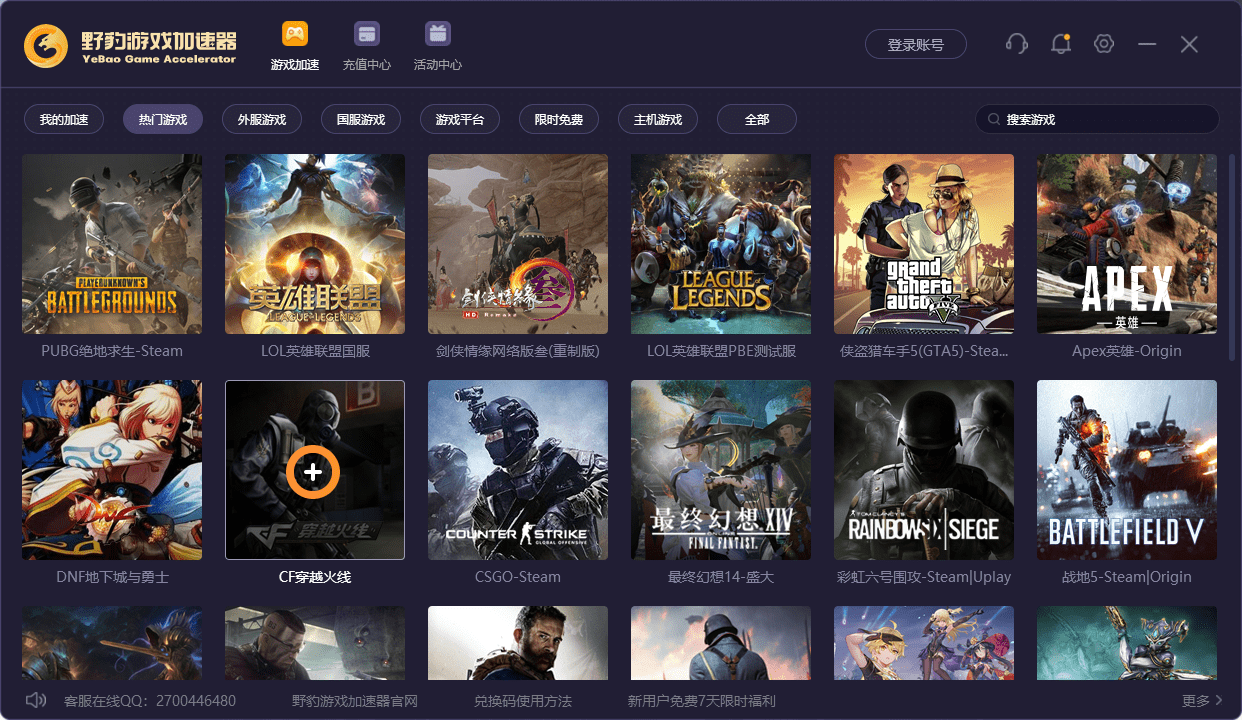The width and height of the screenshot is (1242, 720).
Task: Open the LOL英雄联盟国服 game cover
Action: click(315, 244)
